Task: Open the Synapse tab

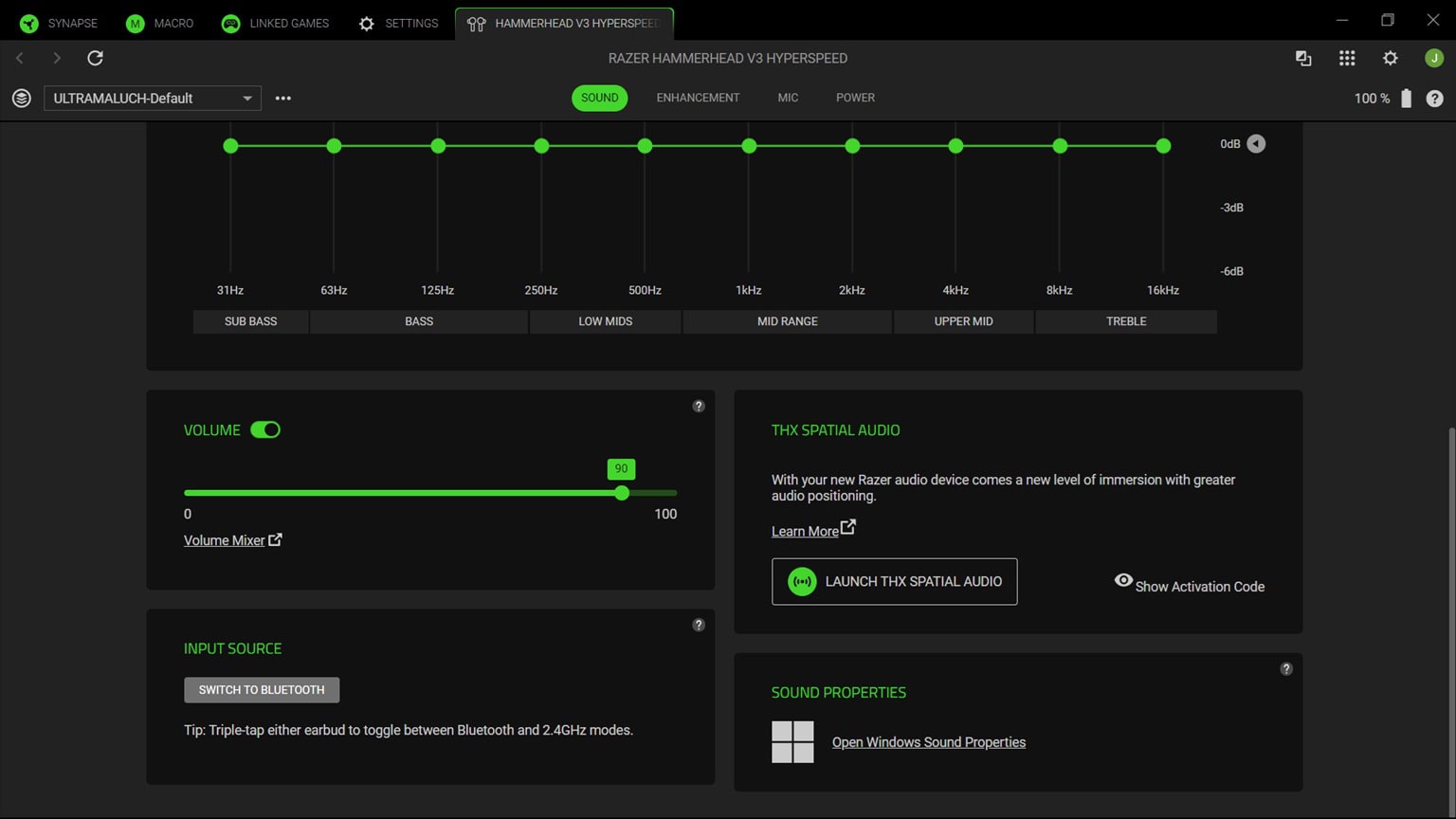Action: [59, 23]
